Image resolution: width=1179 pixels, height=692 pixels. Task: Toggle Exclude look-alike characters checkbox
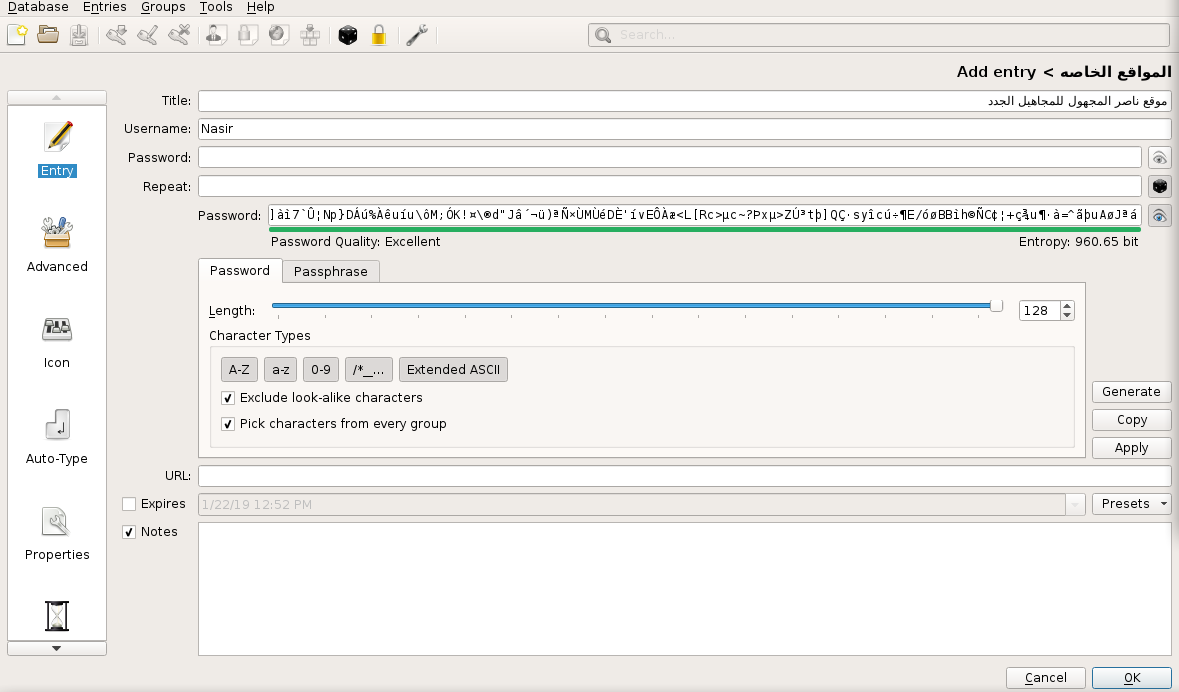228,398
